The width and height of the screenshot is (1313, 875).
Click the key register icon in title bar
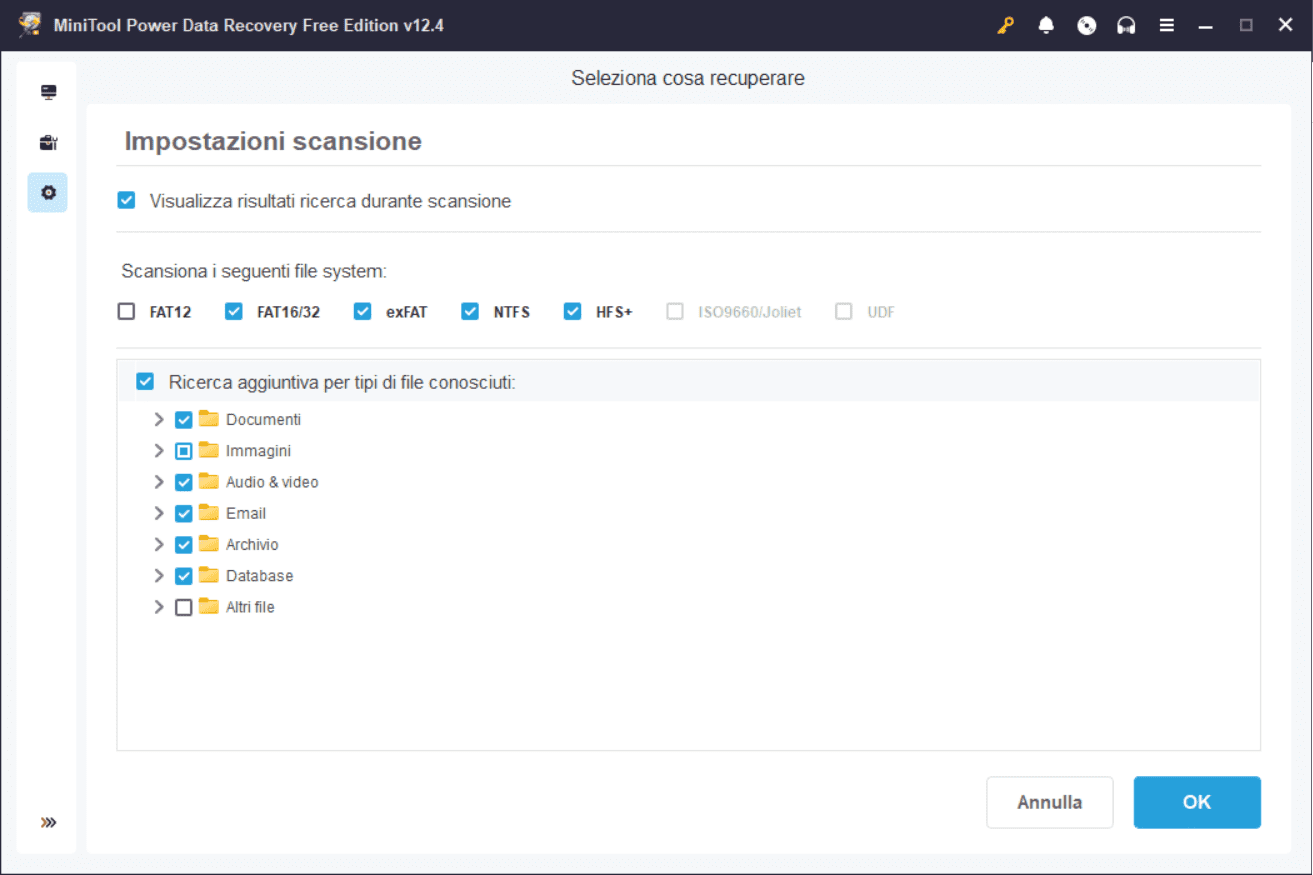1006,26
